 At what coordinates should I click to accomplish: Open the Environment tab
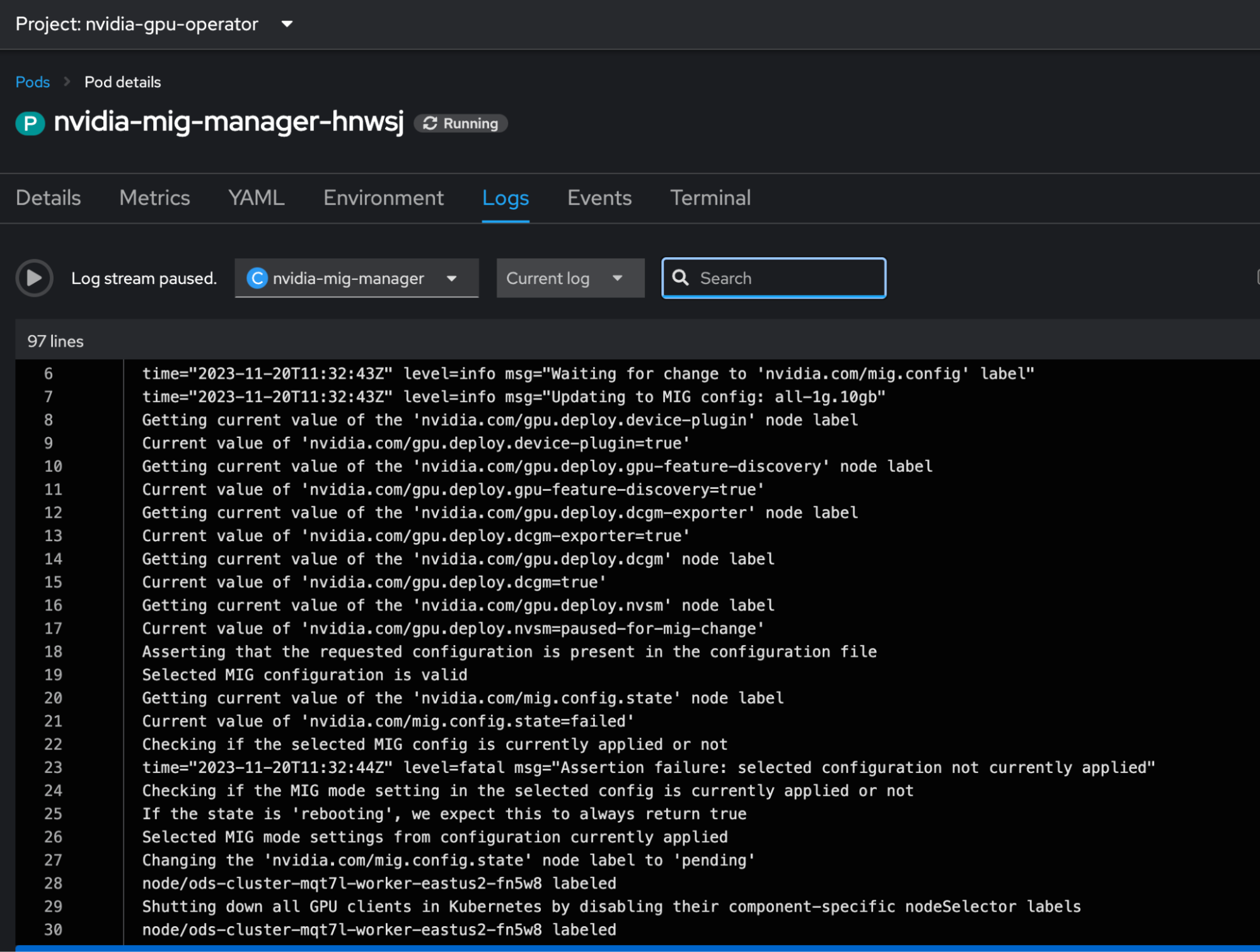click(x=383, y=198)
